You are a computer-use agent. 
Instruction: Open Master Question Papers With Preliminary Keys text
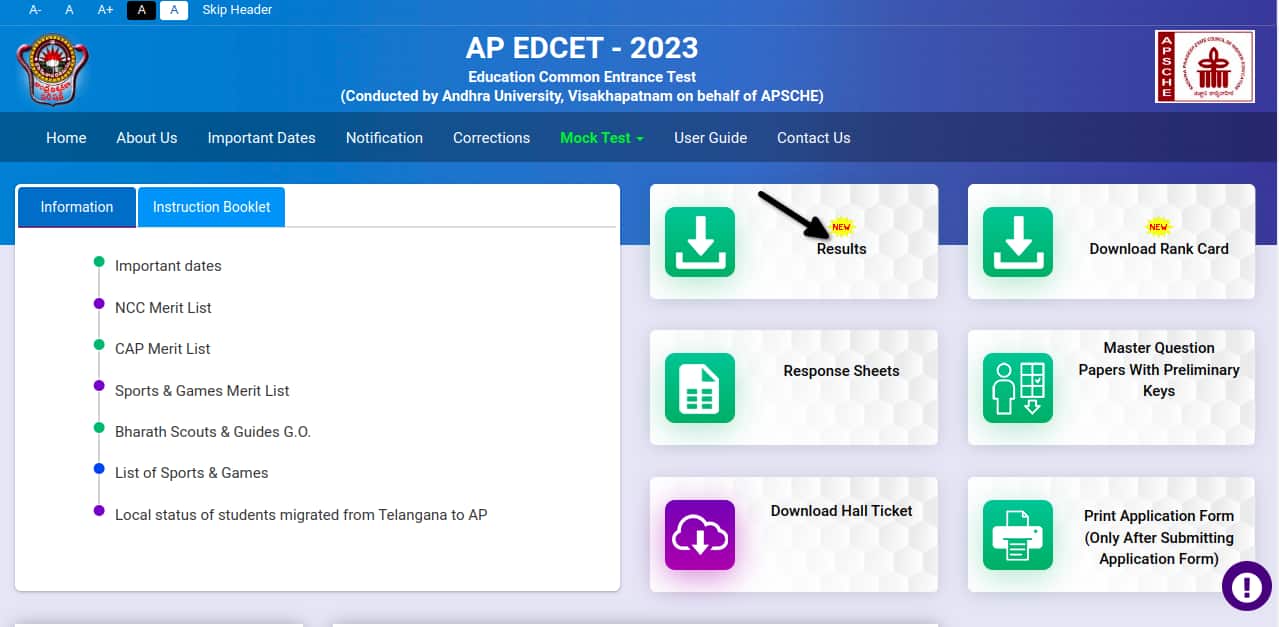(1159, 369)
